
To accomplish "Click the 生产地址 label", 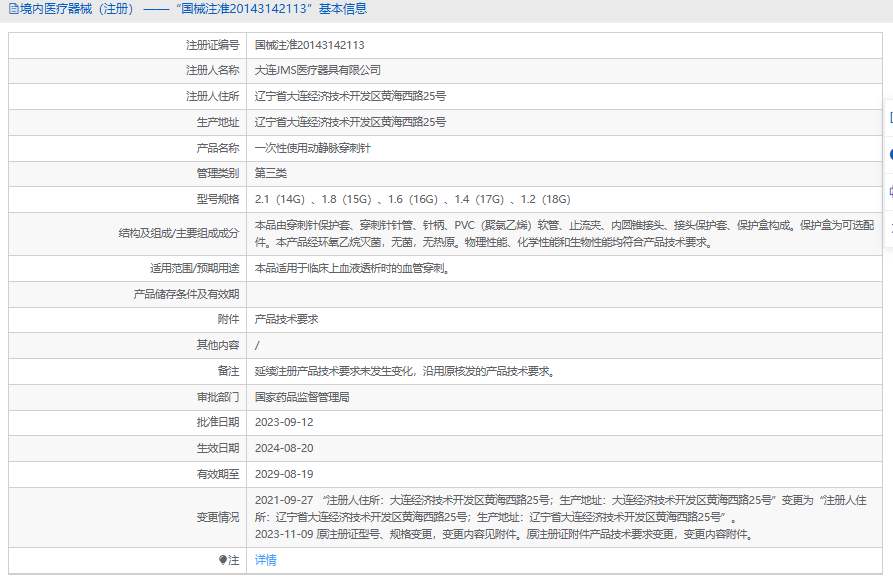I will pyautogui.click(x=218, y=122).
